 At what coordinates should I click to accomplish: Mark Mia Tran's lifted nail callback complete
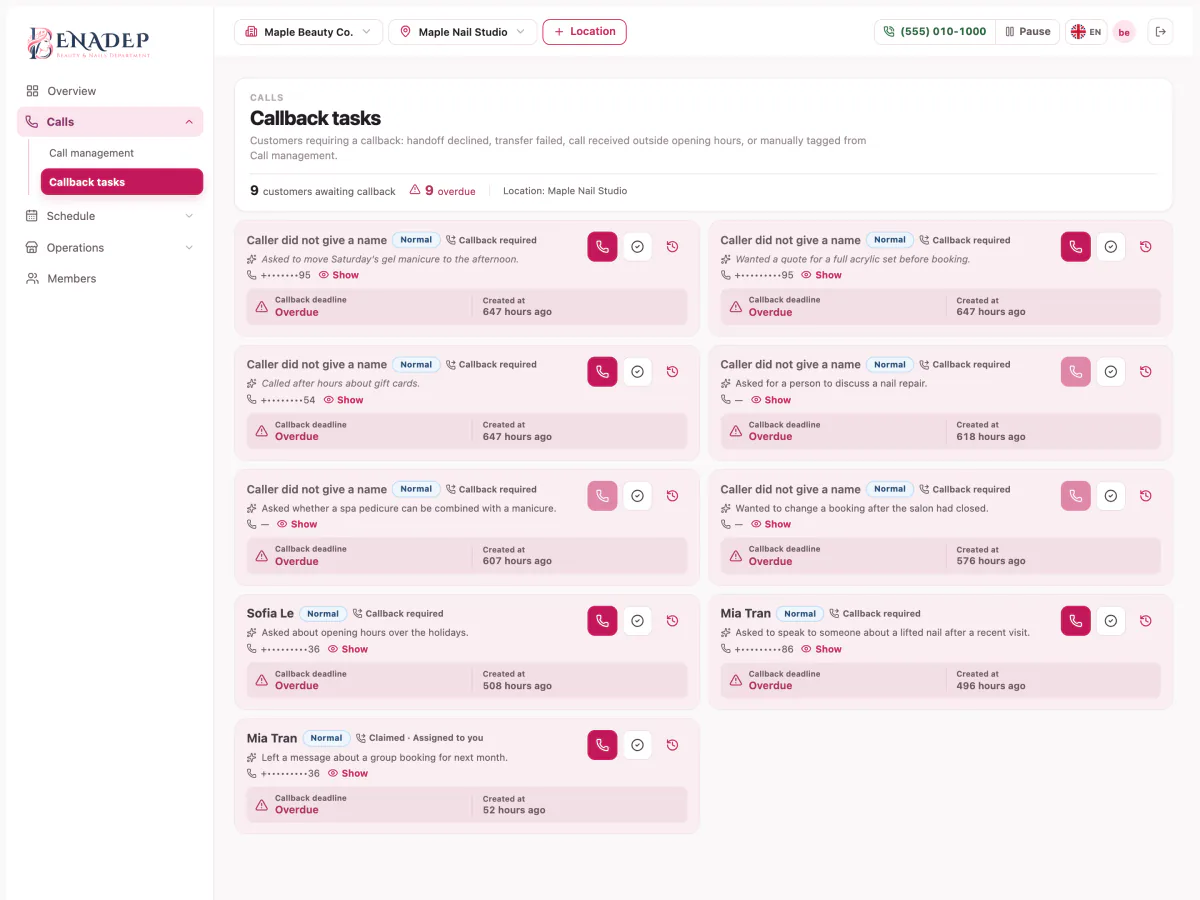coord(1111,621)
